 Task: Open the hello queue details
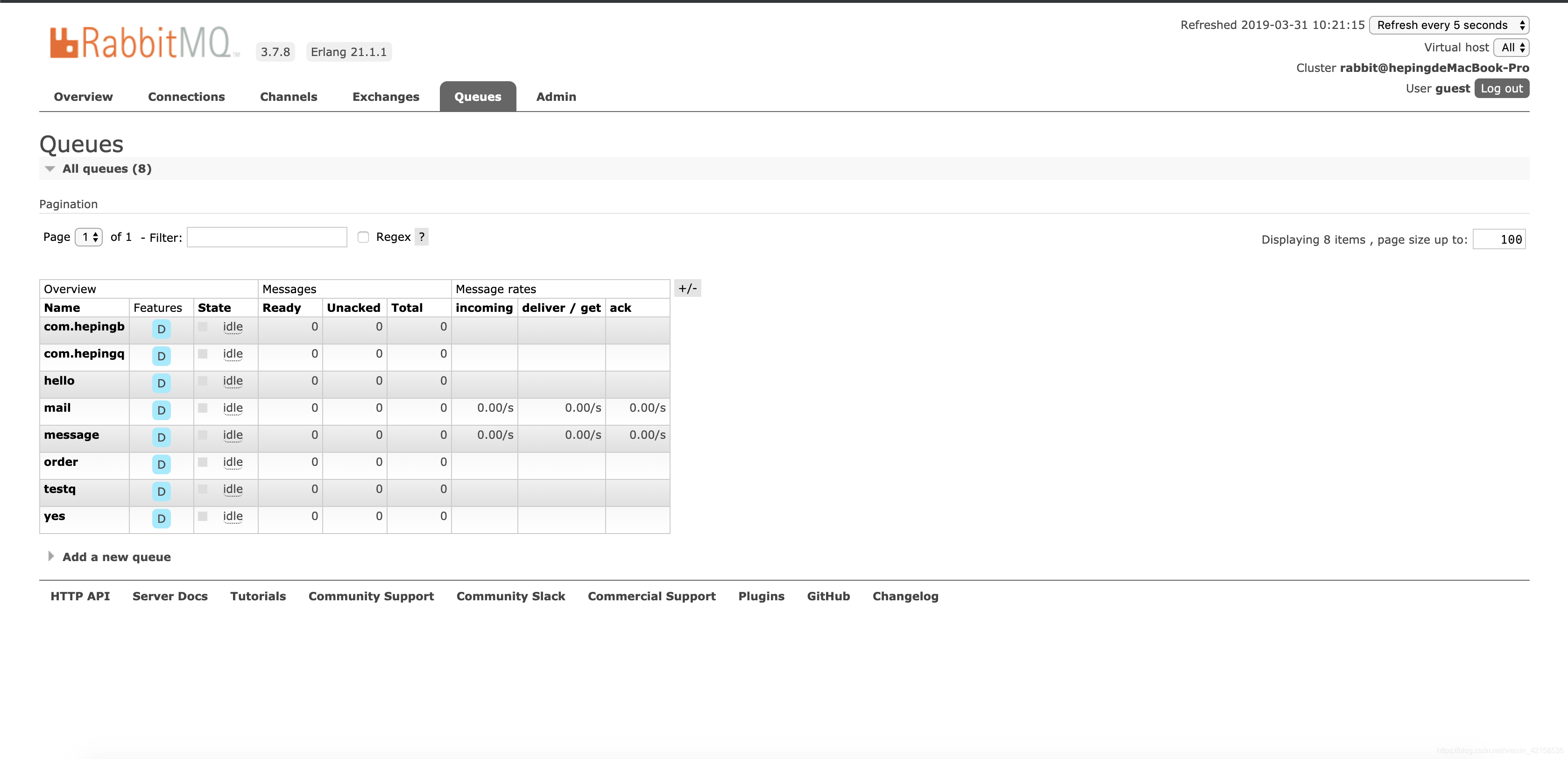[x=59, y=381]
